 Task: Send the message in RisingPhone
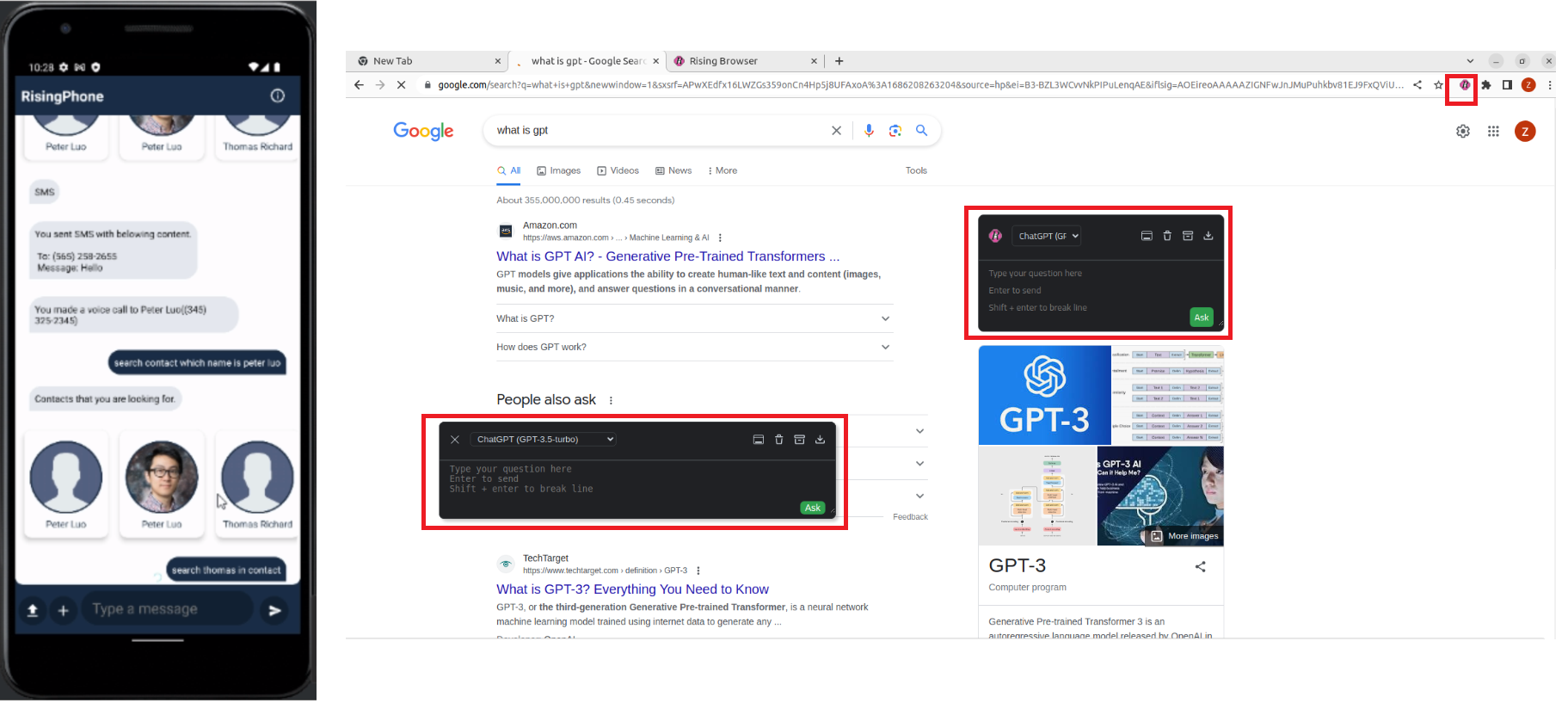(274, 610)
